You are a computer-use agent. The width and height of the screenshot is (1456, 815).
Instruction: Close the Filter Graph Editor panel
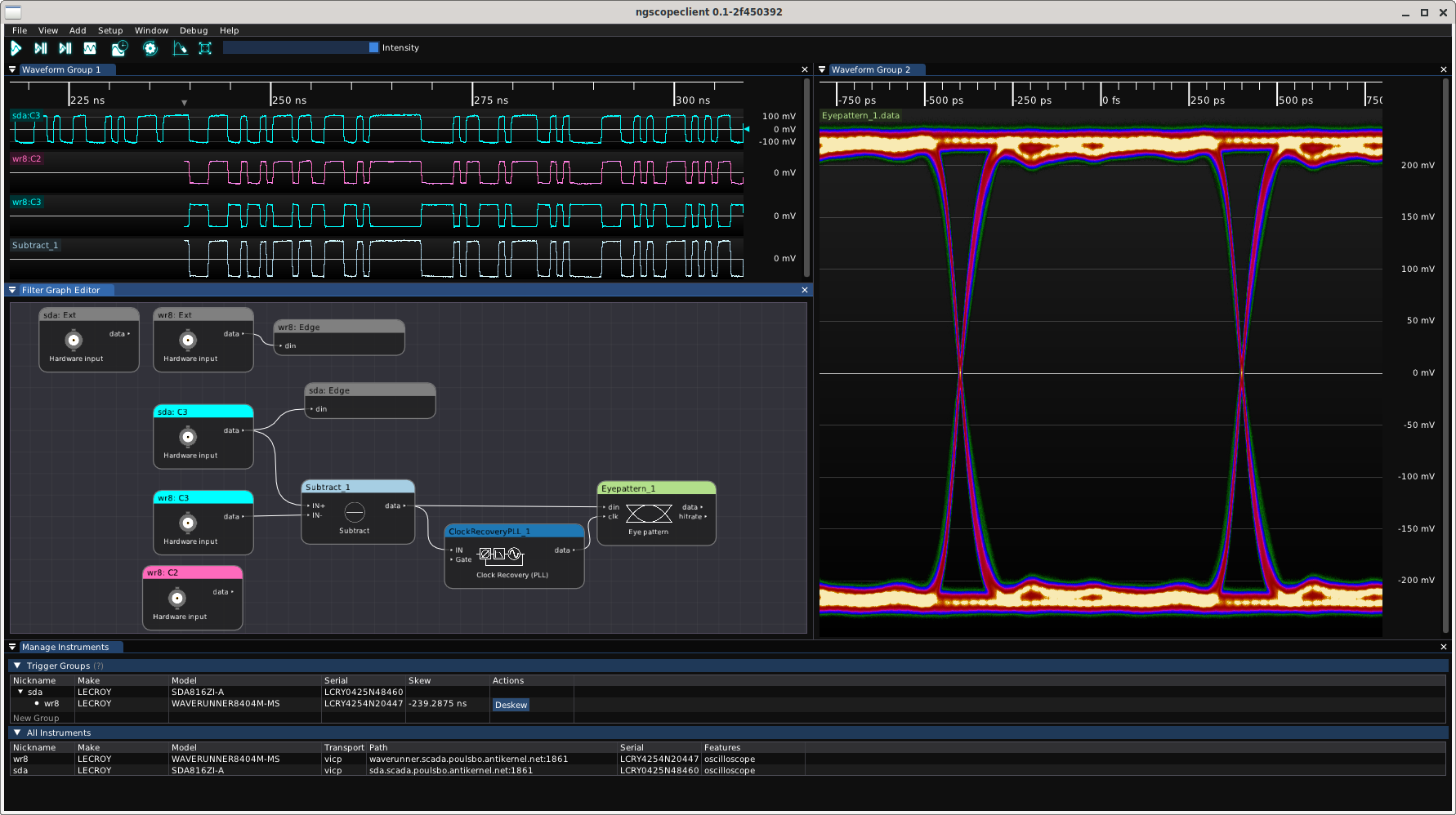click(x=805, y=290)
